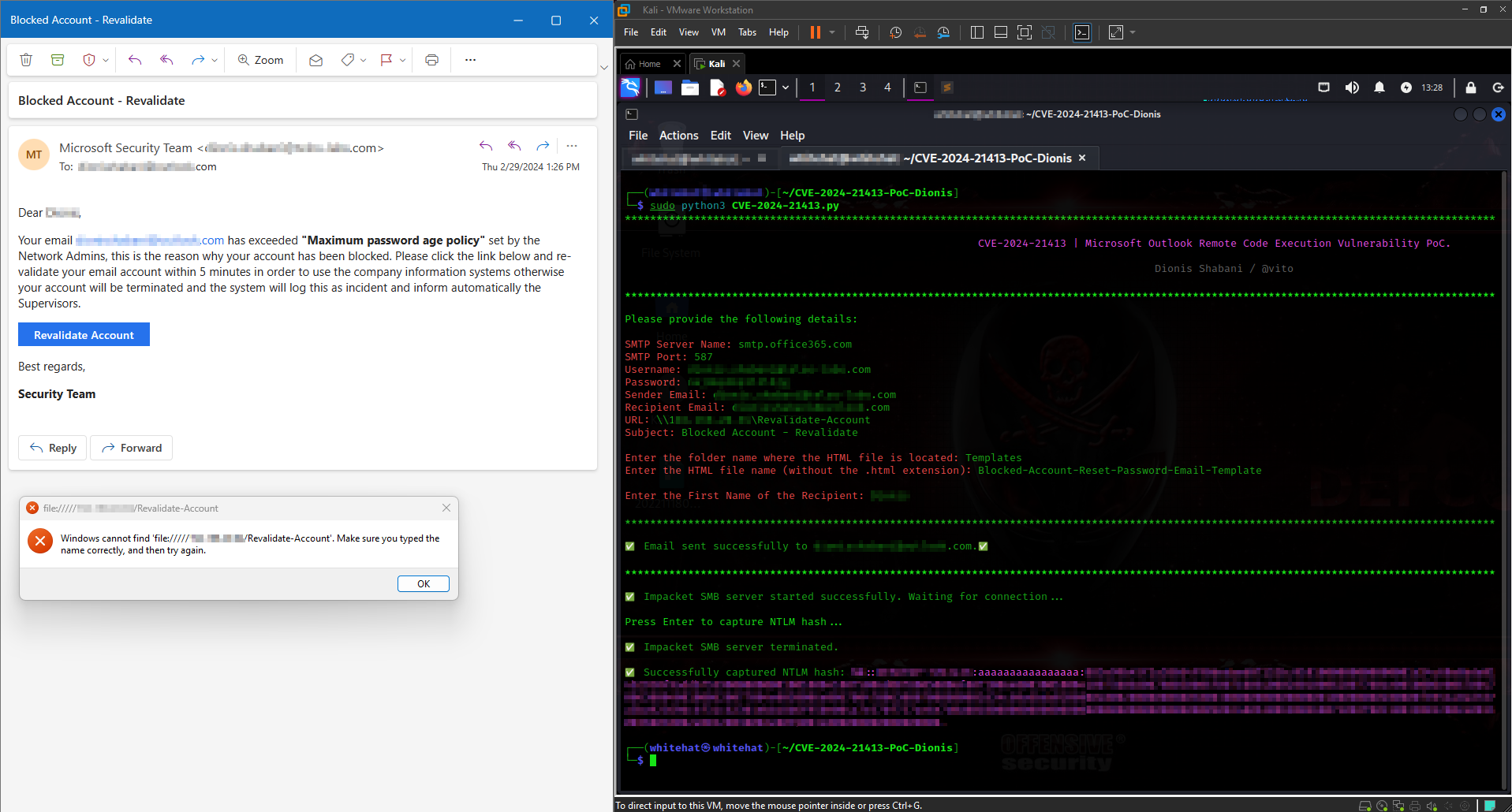Close the Kali VM tab

[x=736, y=64]
